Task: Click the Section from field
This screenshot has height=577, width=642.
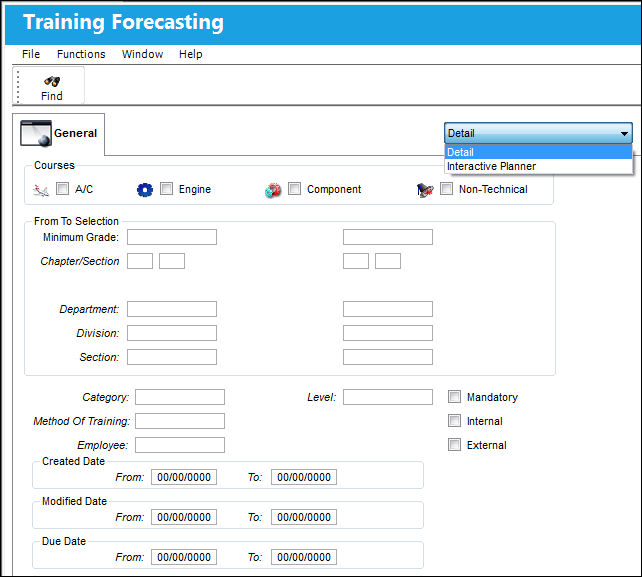Action: pos(172,357)
